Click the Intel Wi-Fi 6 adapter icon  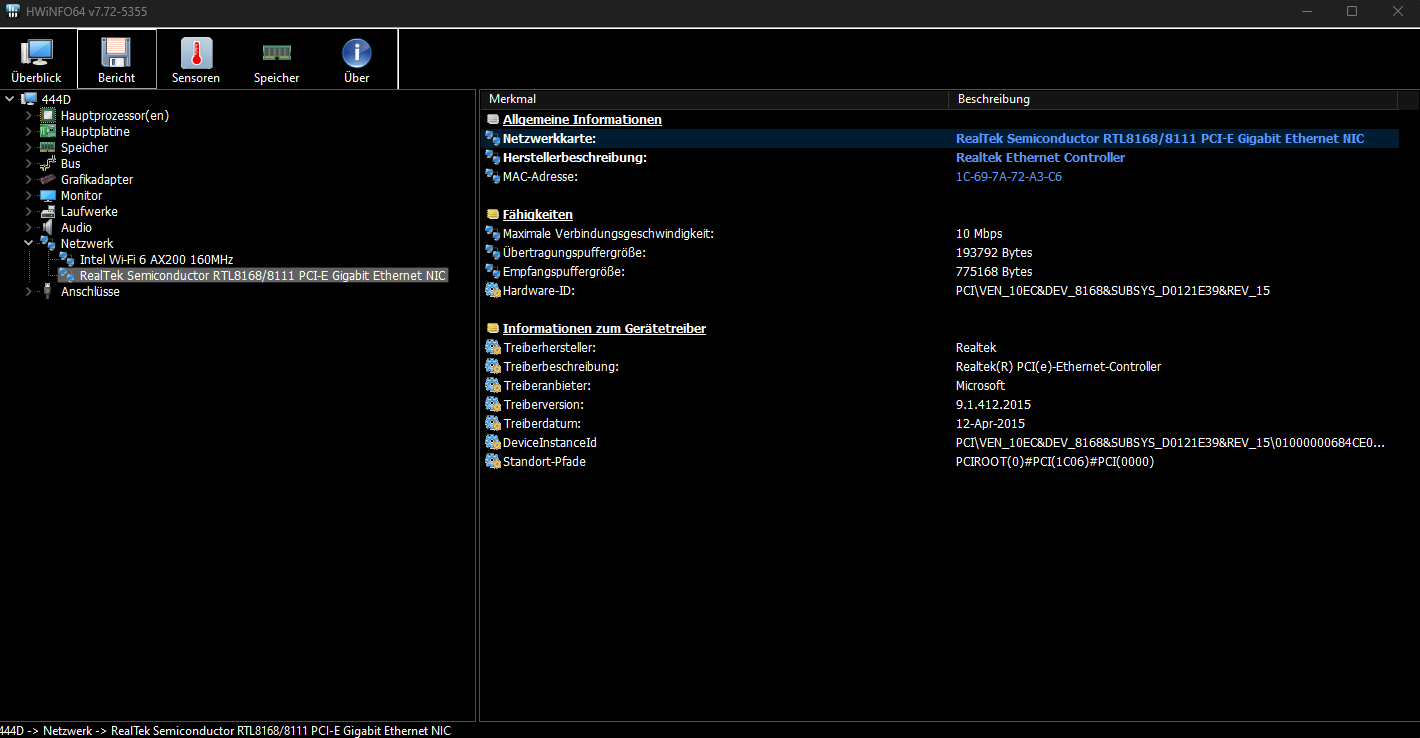click(x=67, y=259)
